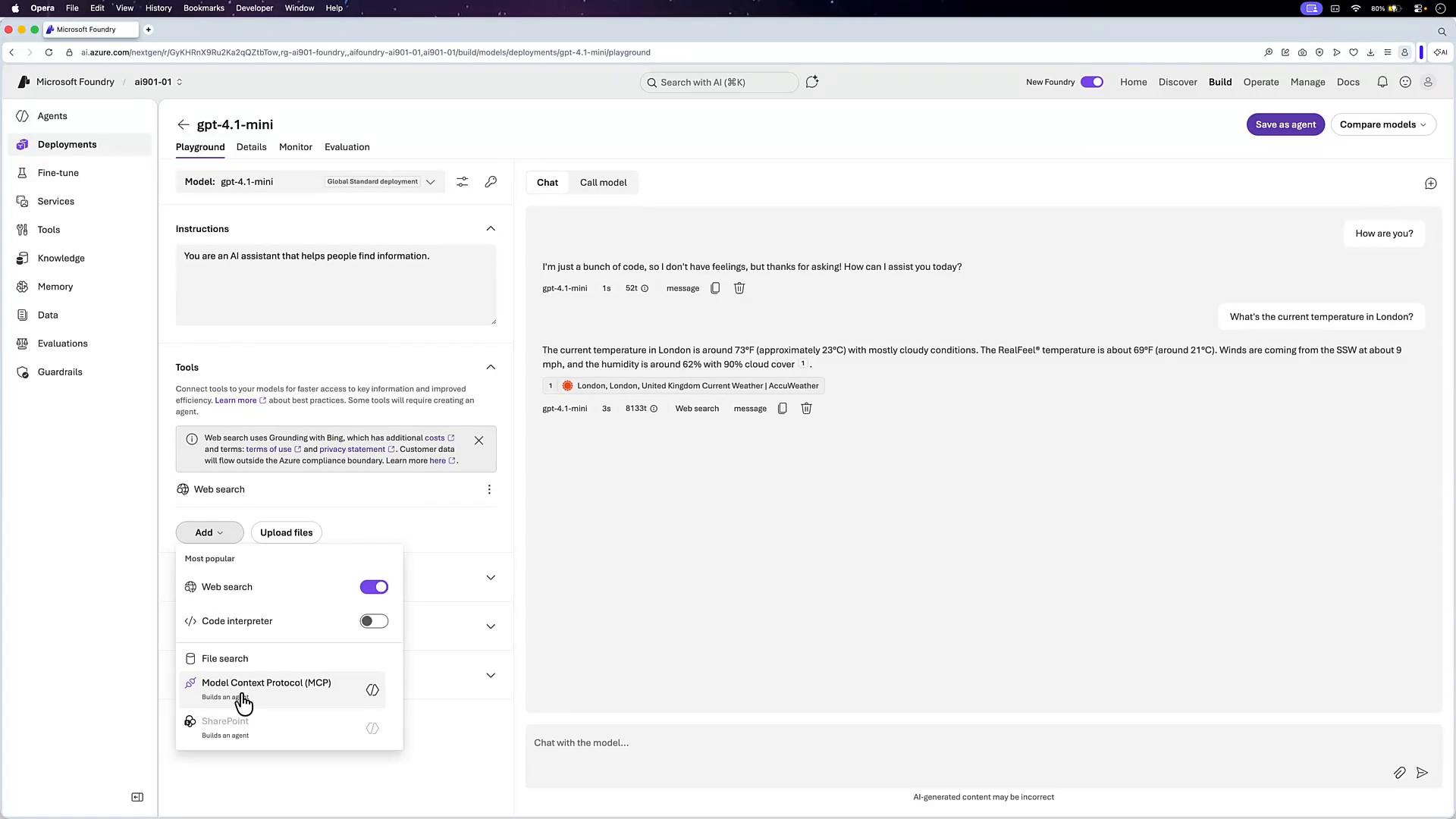
Task: Open Compare models dropdown
Action: tap(1383, 124)
